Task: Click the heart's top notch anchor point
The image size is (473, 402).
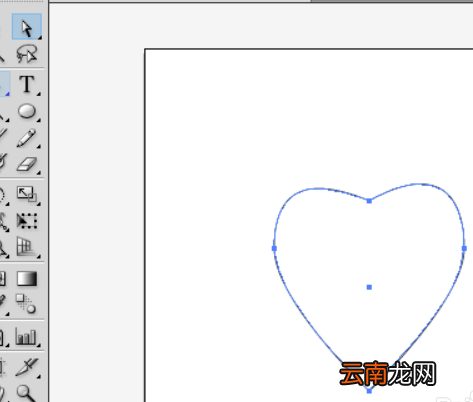Action: [369, 201]
